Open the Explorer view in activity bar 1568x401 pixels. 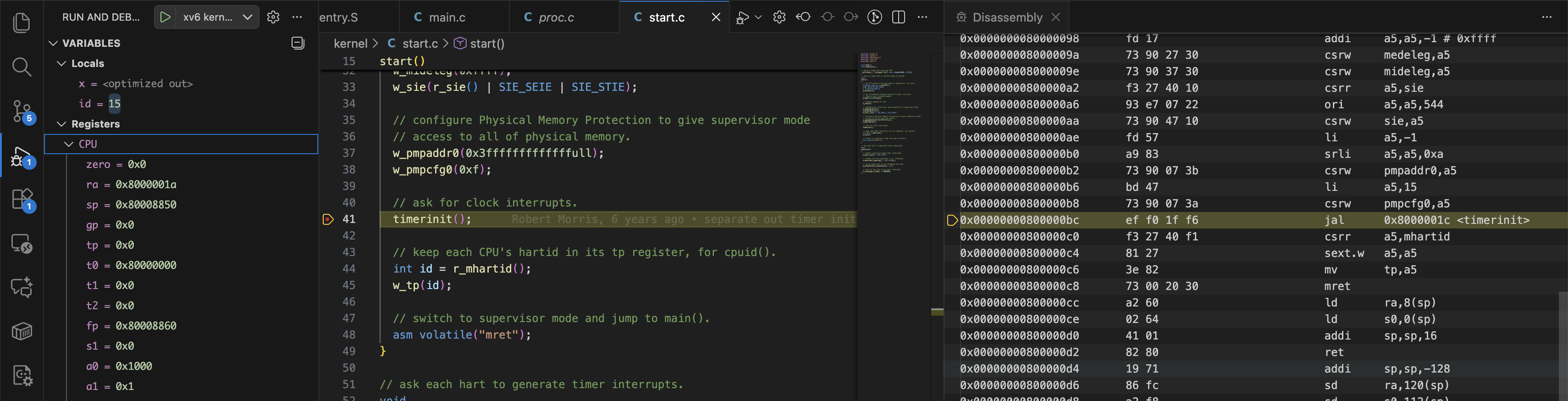pos(22,22)
